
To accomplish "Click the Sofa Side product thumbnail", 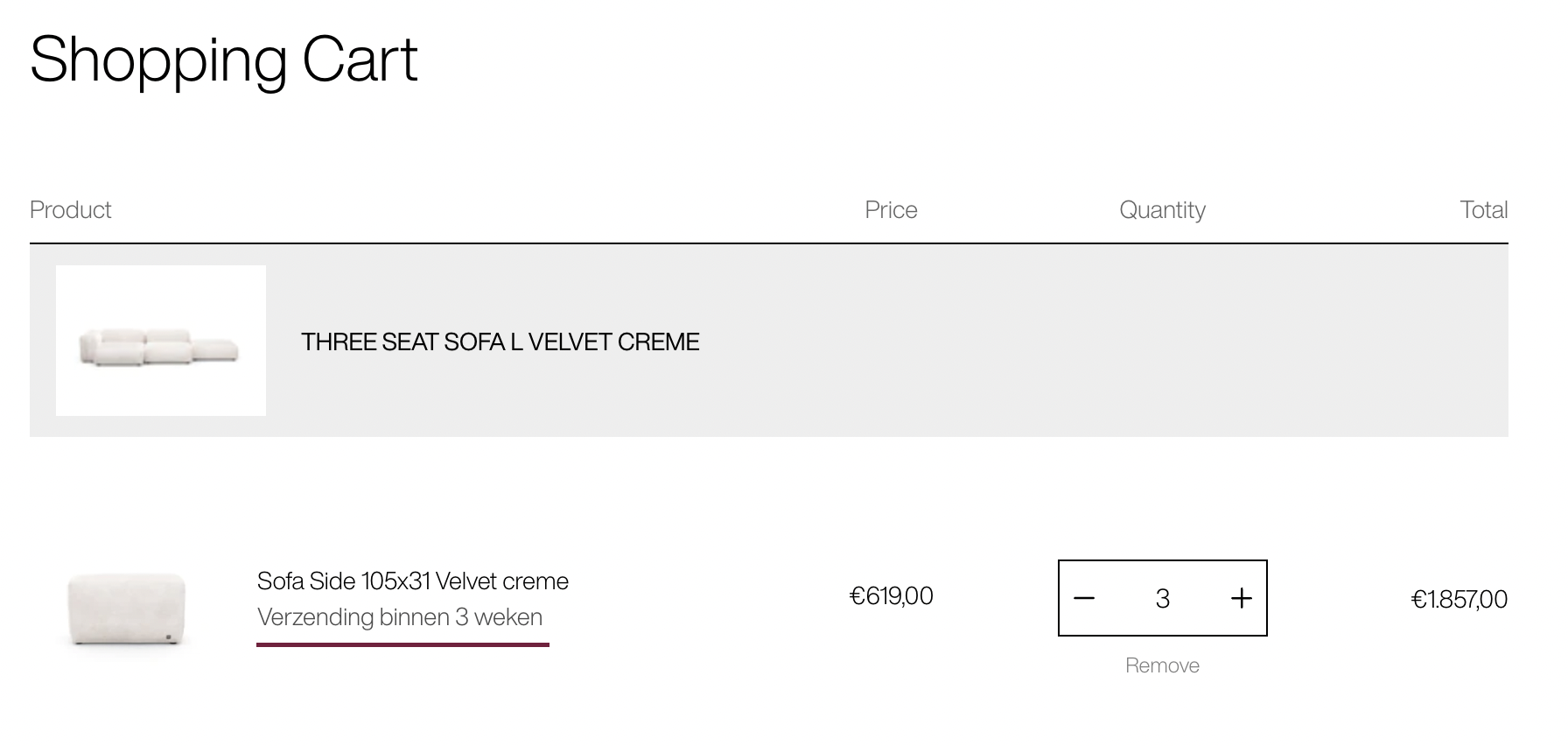I will point(127,608).
